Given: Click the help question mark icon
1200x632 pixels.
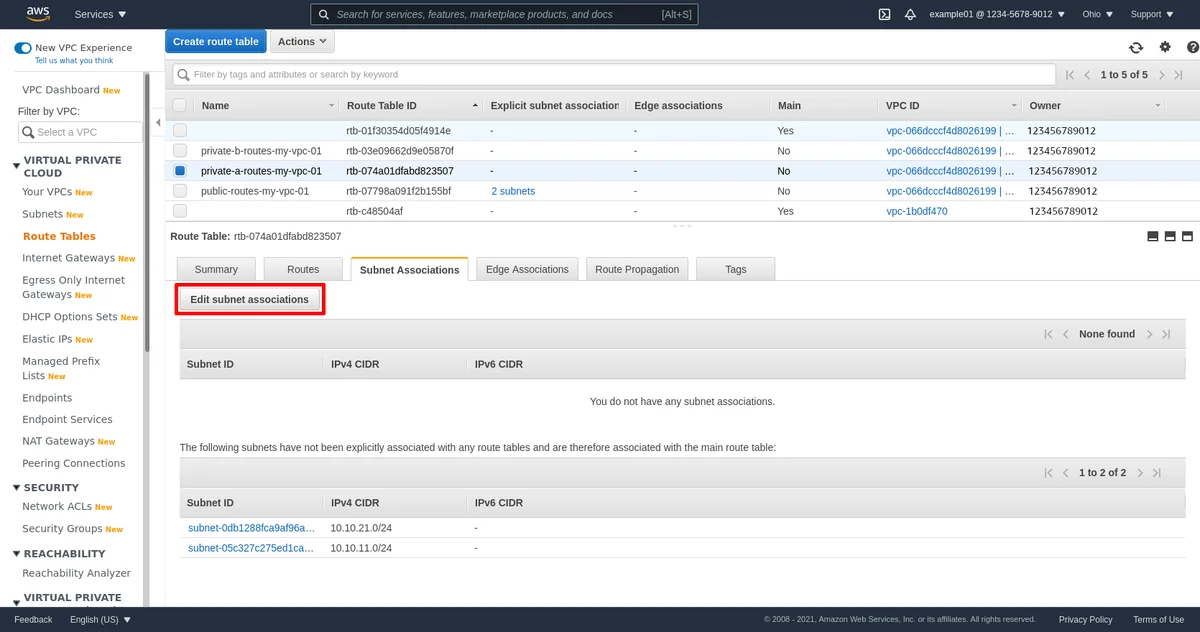Looking at the screenshot, I should pos(1191,47).
